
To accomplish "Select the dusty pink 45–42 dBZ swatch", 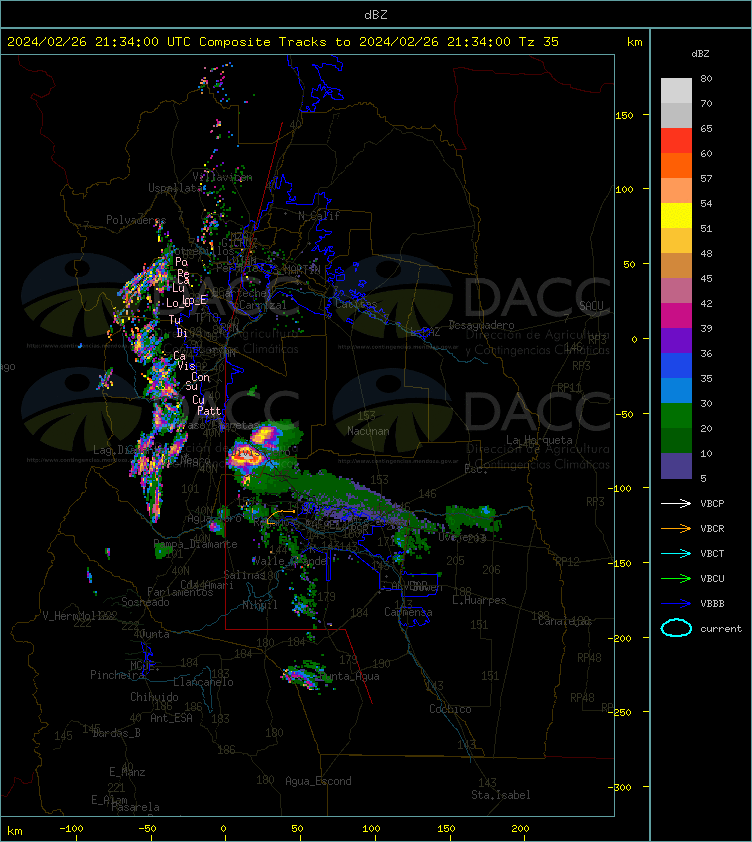I will pos(676,291).
